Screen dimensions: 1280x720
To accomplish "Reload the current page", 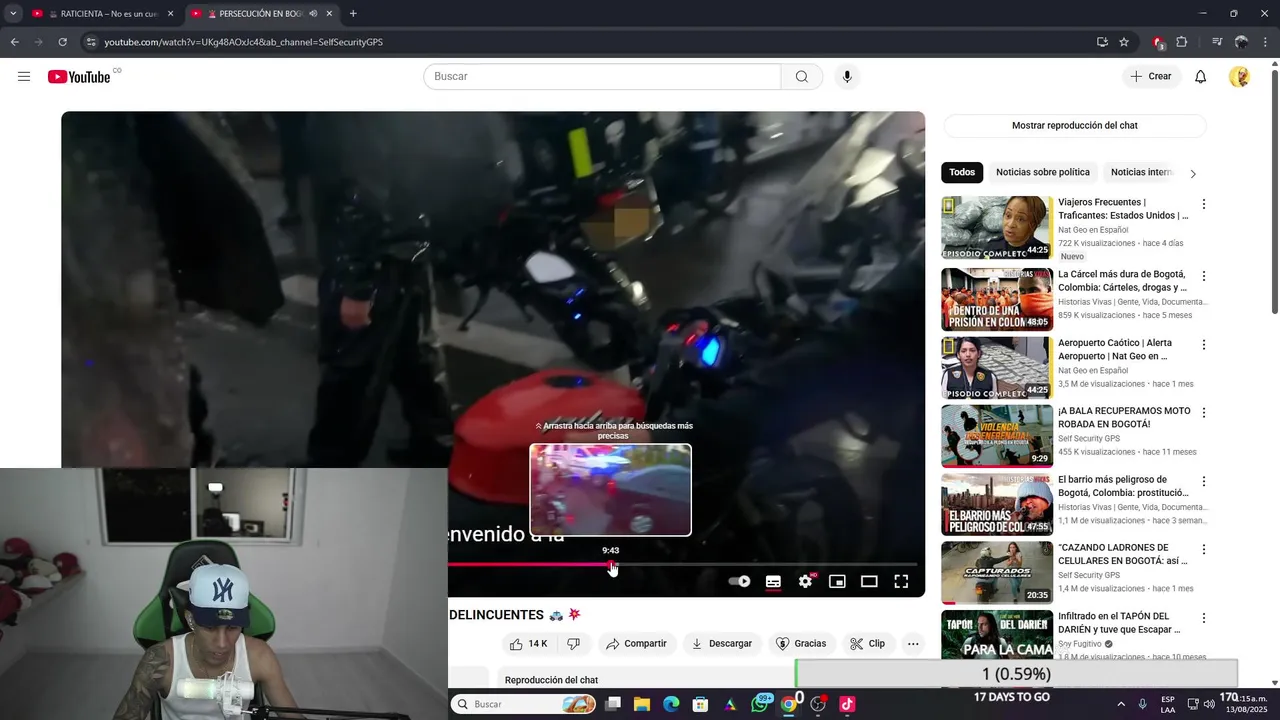I will click(62, 42).
